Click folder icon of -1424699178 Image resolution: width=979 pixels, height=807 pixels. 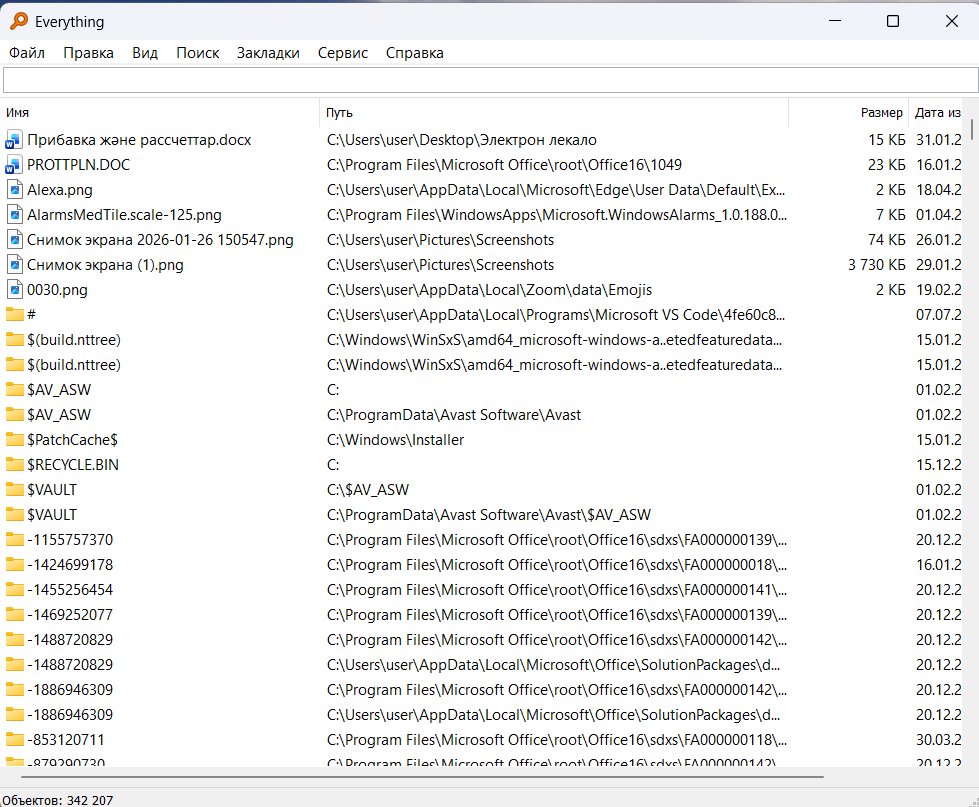[14, 564]
